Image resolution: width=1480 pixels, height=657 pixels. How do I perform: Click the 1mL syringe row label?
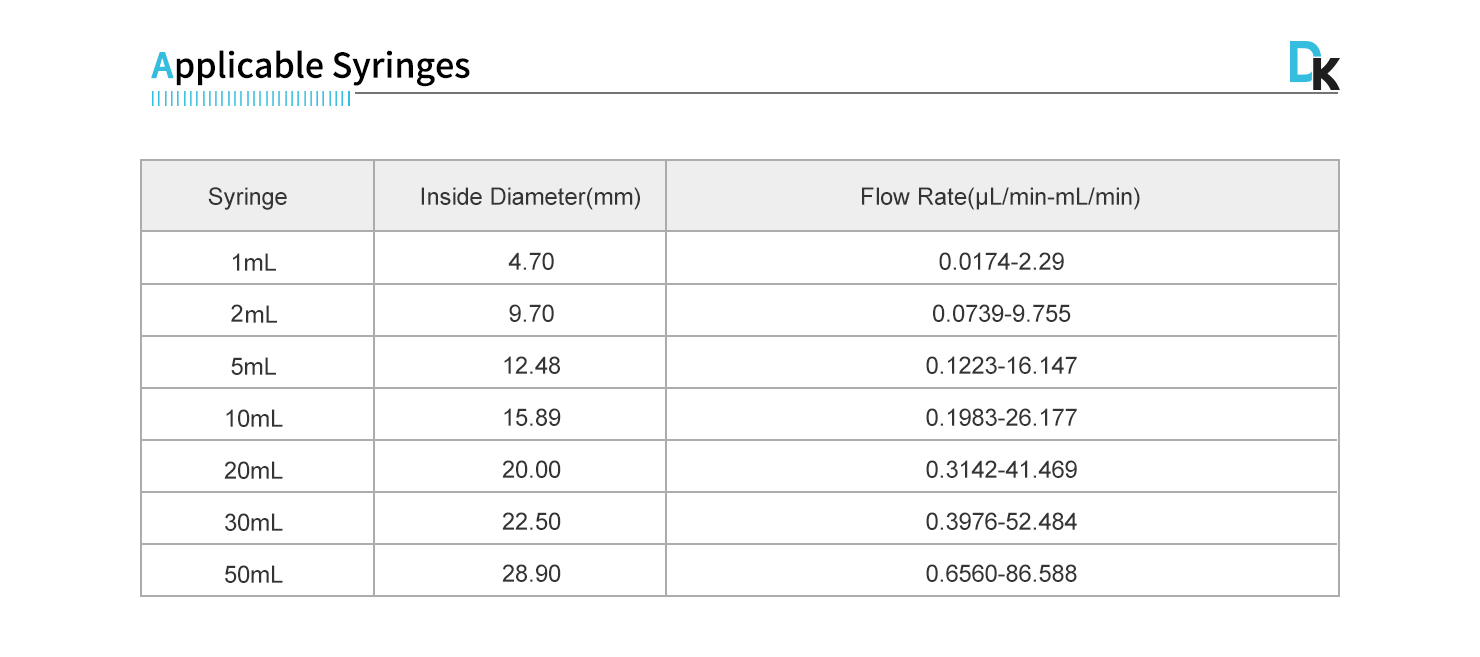254,263
